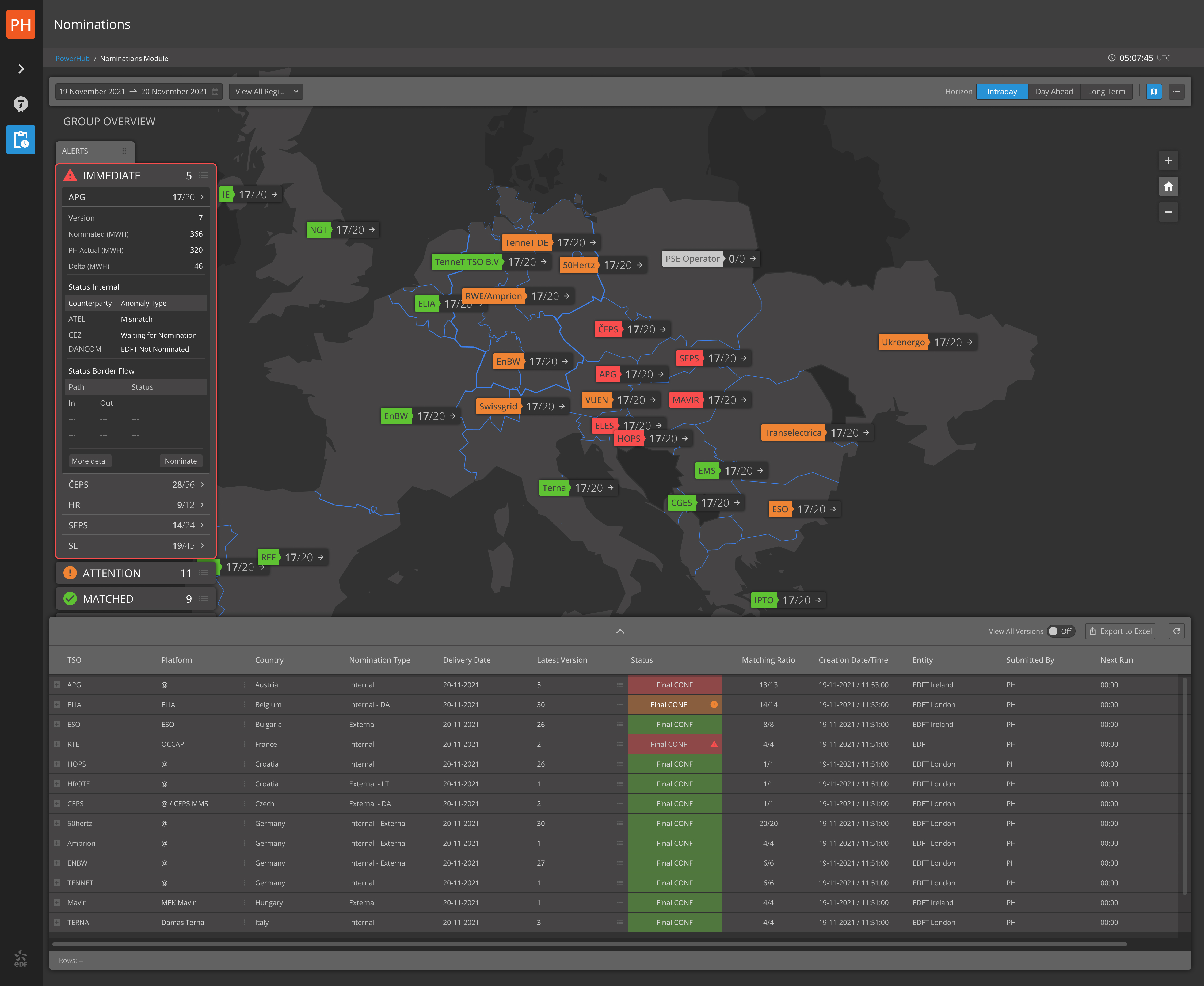The height and width of the screenshot is (986, 1204).
Task: Select the Long Term horizon tab
Action: coord(1106,92)
